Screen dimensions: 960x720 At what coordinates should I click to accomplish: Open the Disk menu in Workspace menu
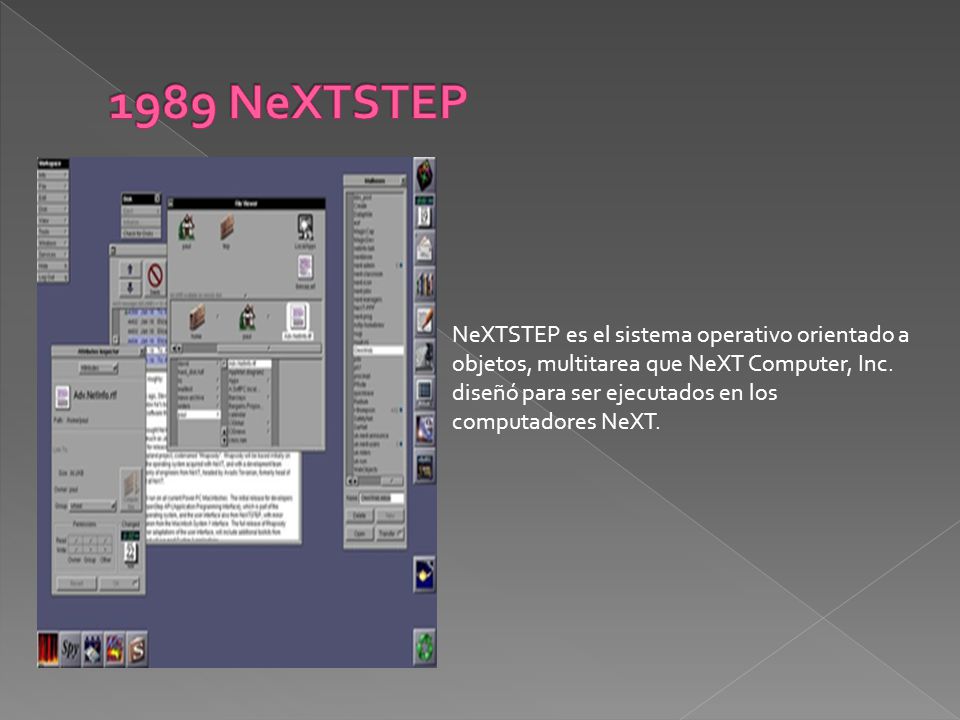[x=53, y=209]
